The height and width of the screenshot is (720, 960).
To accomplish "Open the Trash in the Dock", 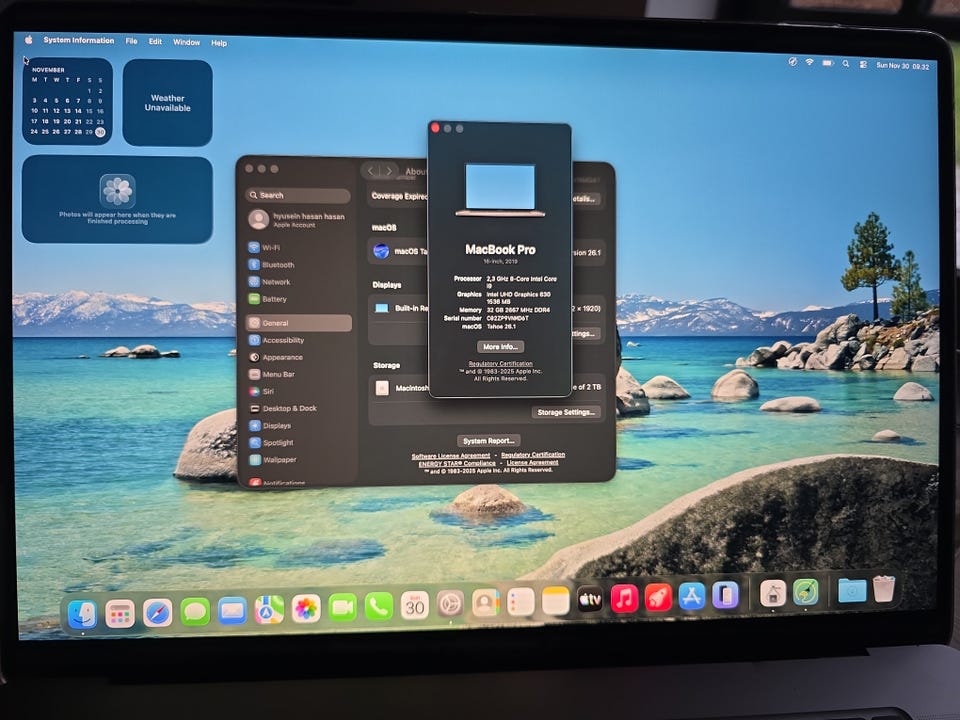I will [884, 588].
